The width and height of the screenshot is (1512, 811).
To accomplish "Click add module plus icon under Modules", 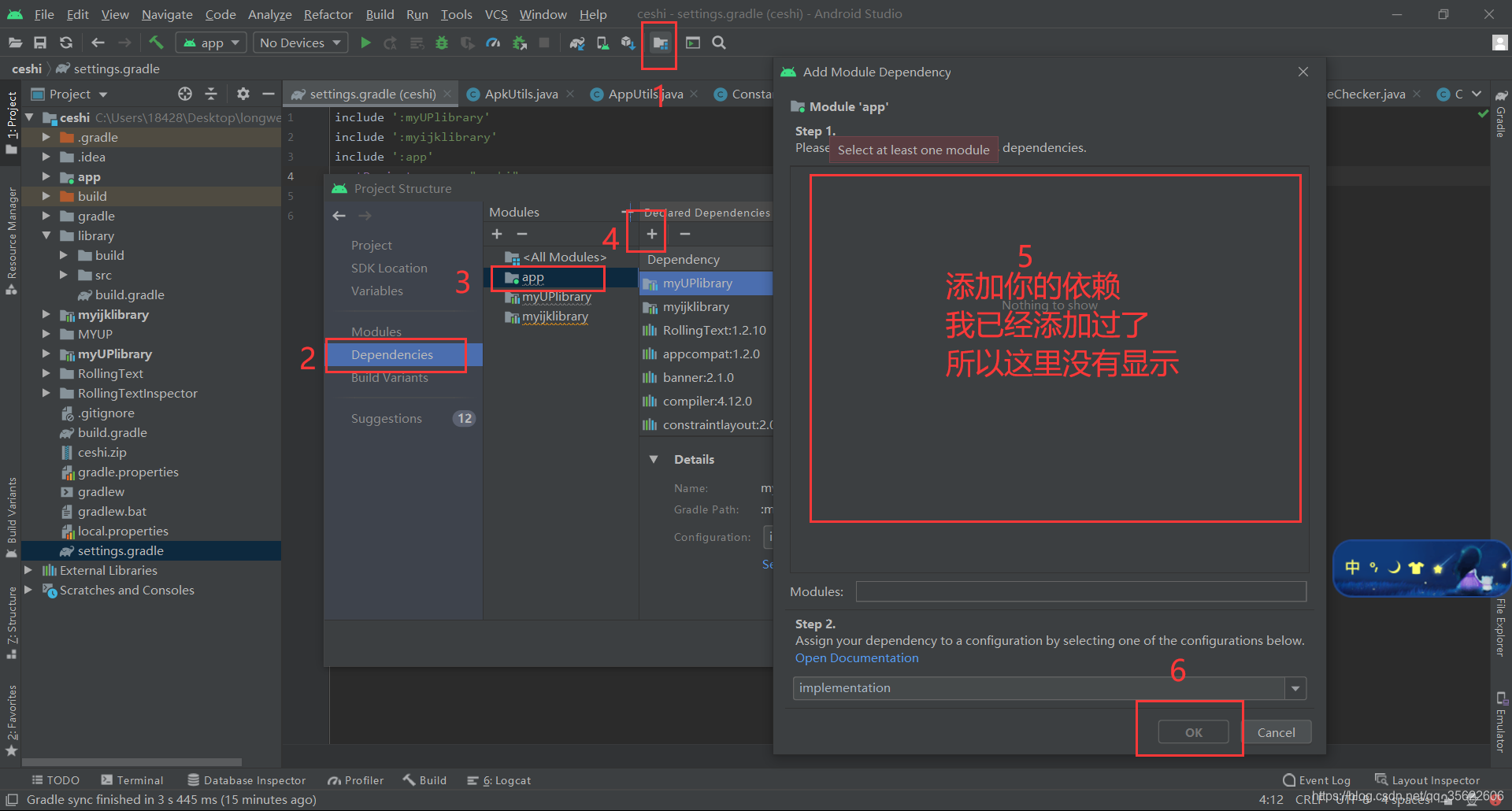I will [x=497, y=234].
